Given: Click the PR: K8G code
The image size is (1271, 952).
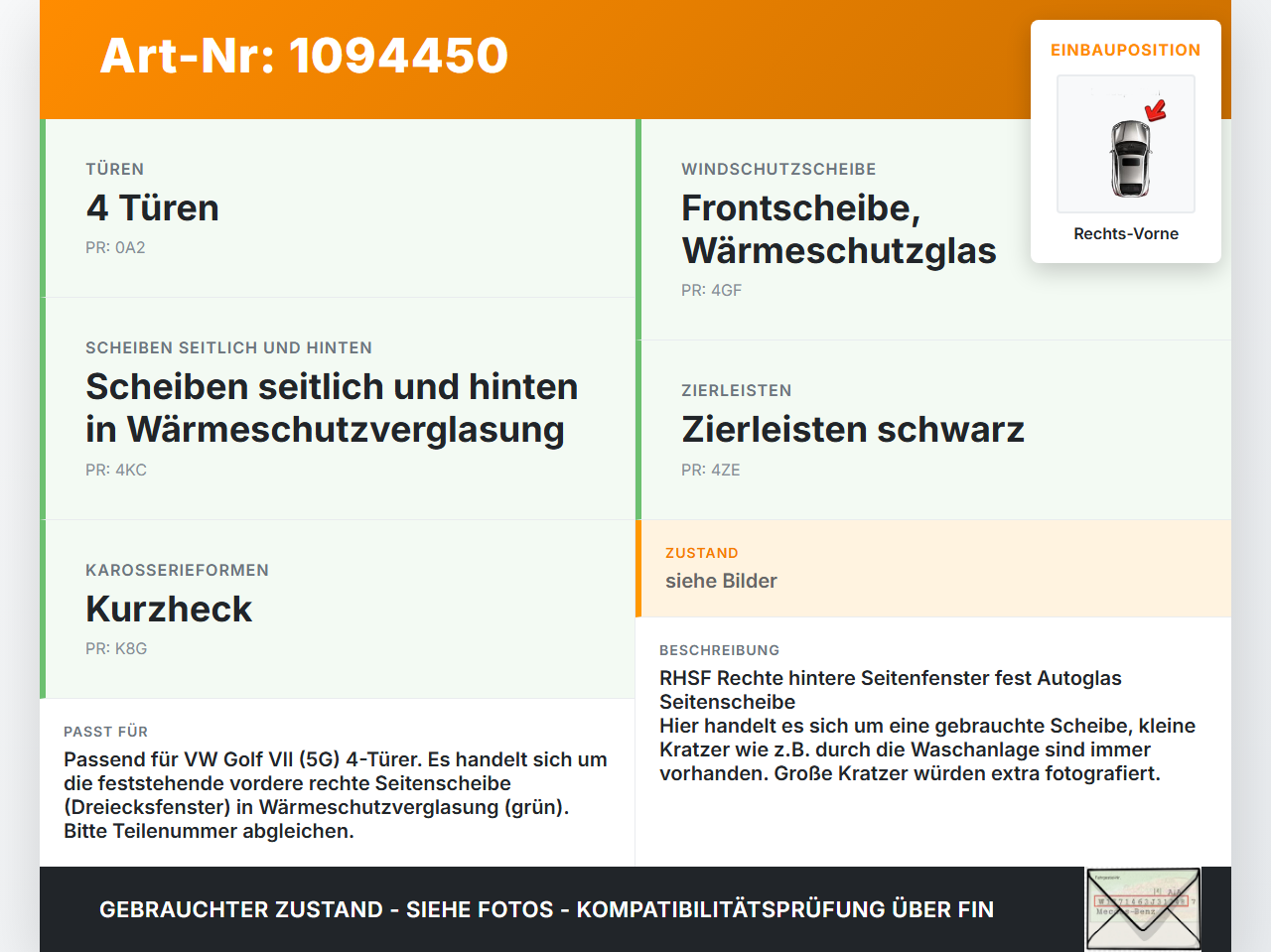Looking at the screenshot, I should [x=116, y=649].
